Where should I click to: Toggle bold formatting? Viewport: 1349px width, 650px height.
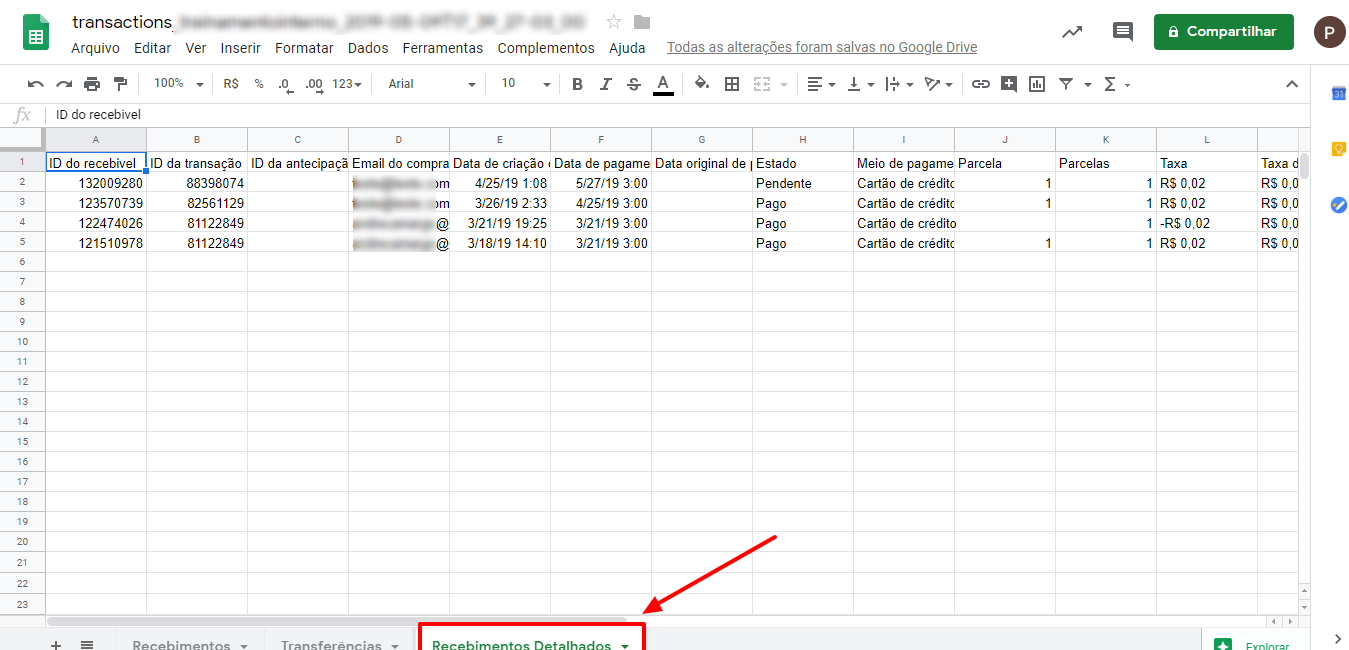coord(577,84)
